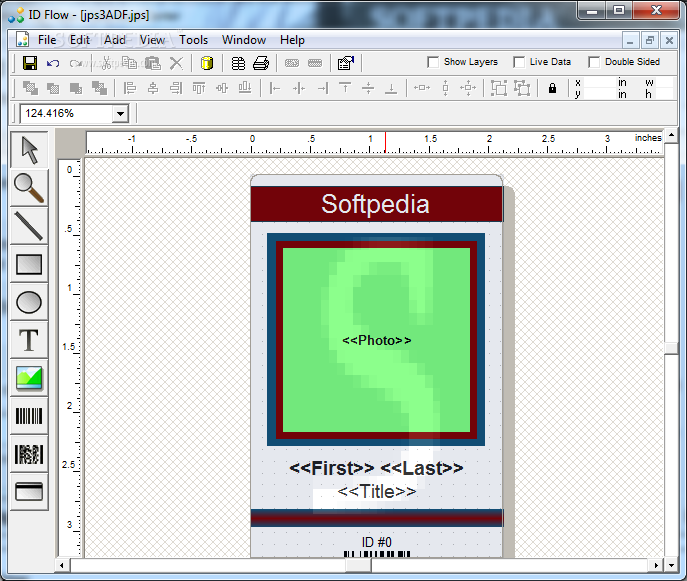Open the View menu
Screen dimensions: 687x581
coord(152,40)
